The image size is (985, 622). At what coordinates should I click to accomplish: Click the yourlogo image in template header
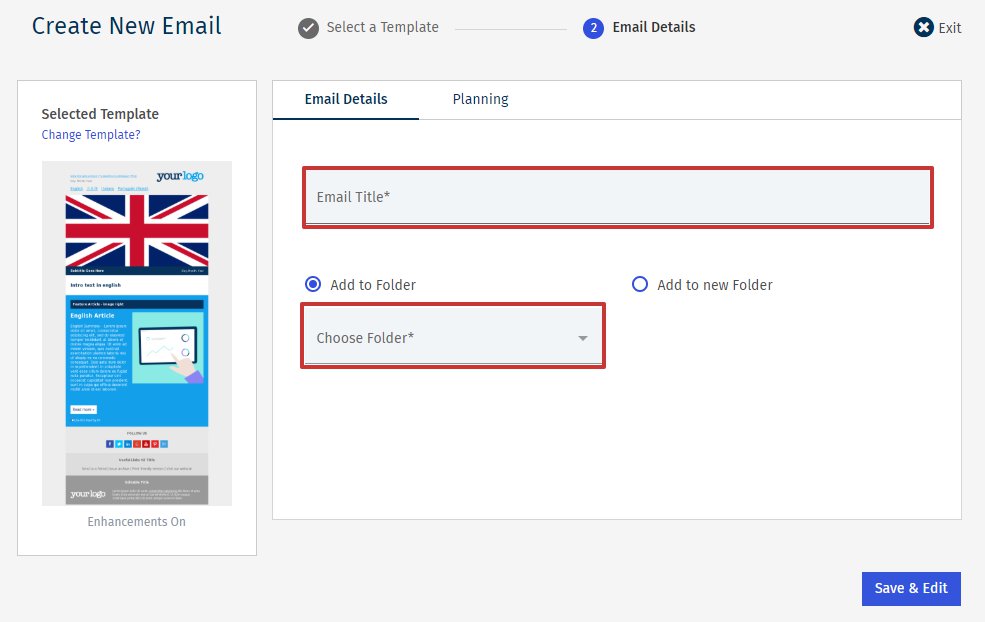point(180,177)
